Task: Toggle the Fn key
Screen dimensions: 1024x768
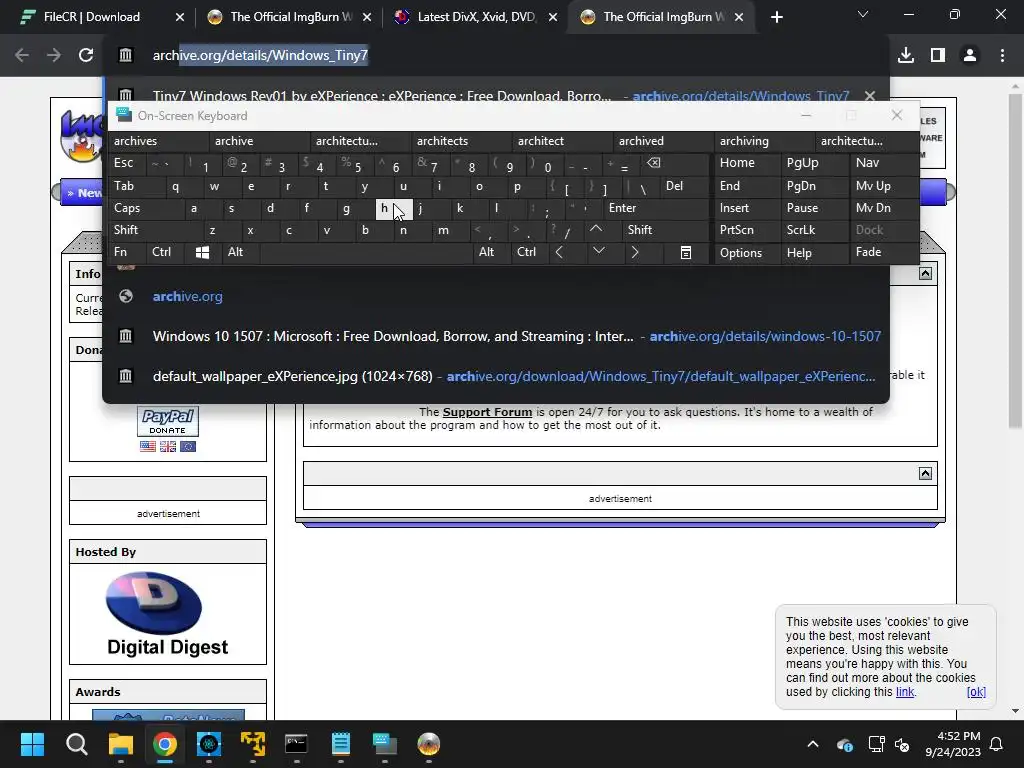Action: pos(127,252)
